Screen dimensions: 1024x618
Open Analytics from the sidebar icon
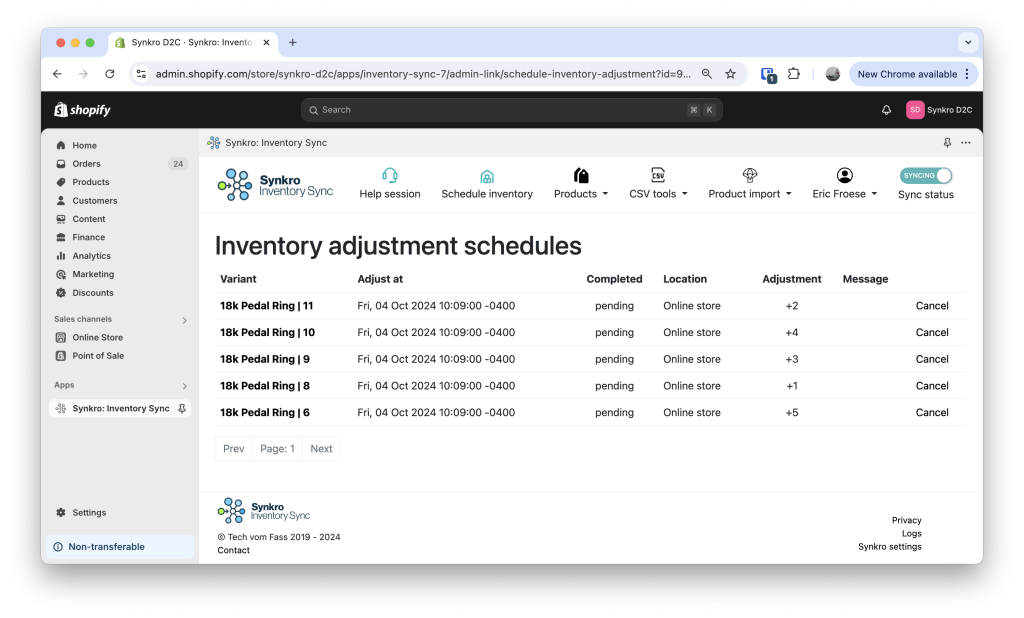pos(62,256)
